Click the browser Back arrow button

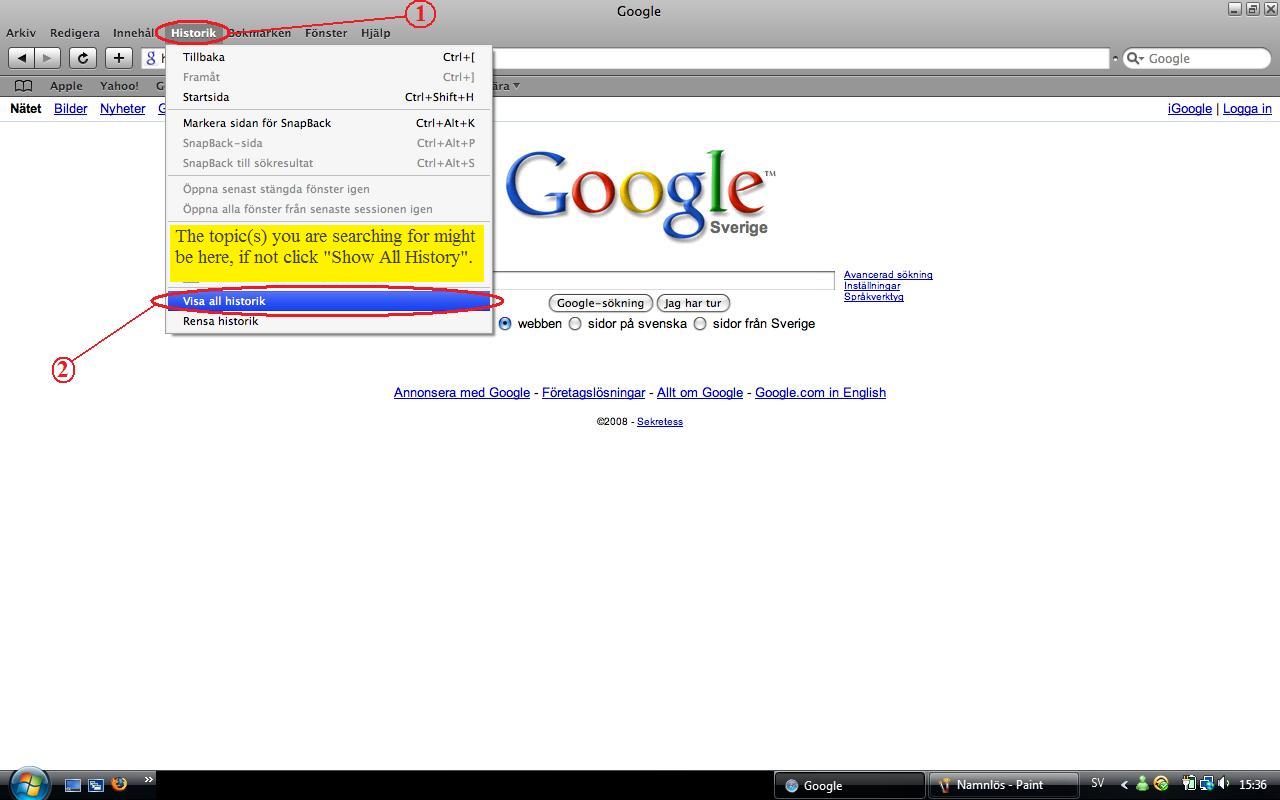click(22, 58)
